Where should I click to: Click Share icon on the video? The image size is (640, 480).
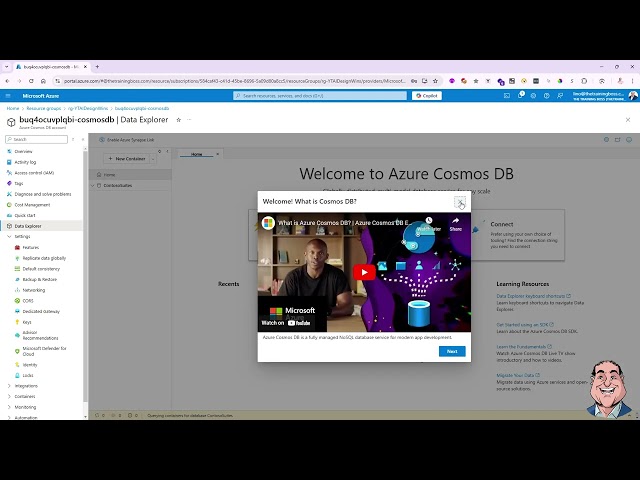click(456, 224)
